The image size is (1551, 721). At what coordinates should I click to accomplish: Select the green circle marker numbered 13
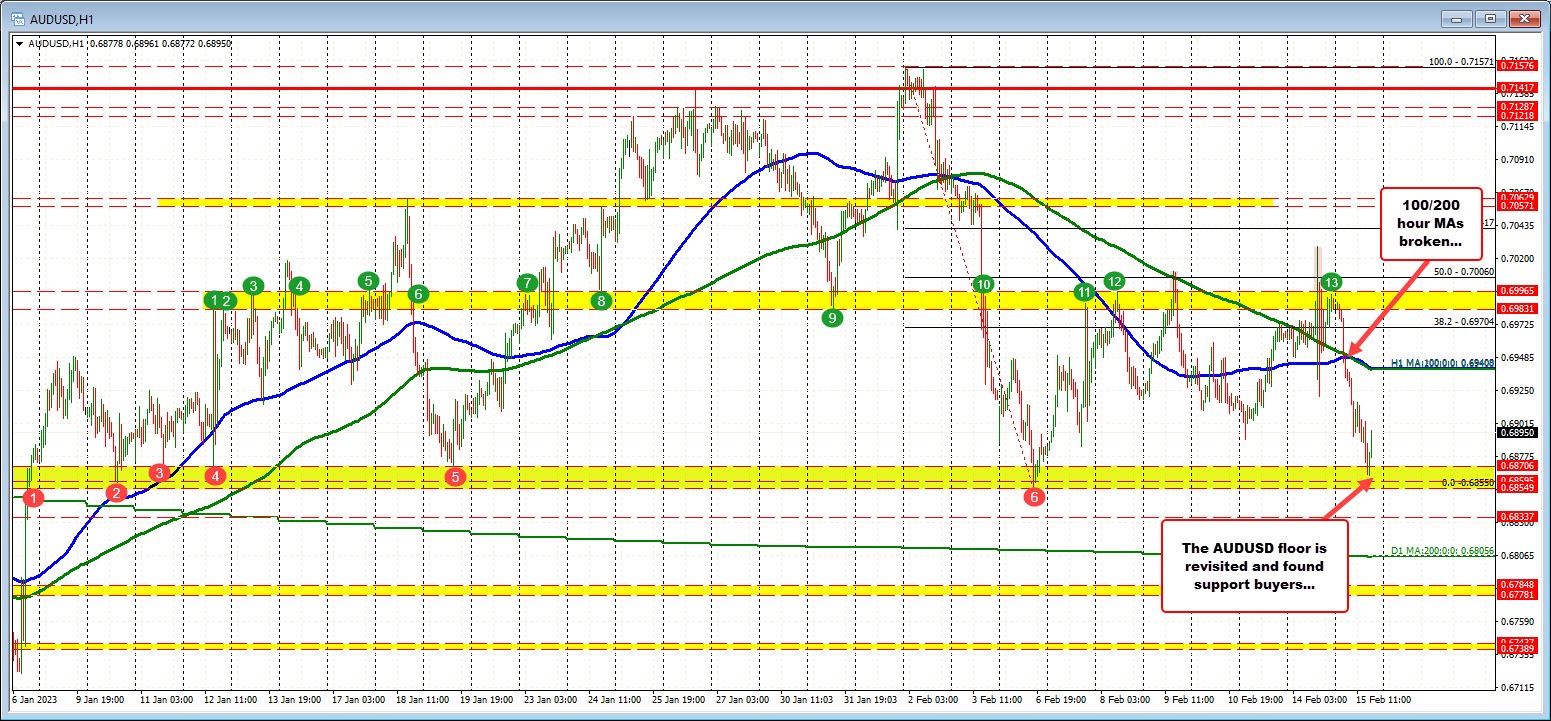pyautogui.click(x=1330, y=282)
